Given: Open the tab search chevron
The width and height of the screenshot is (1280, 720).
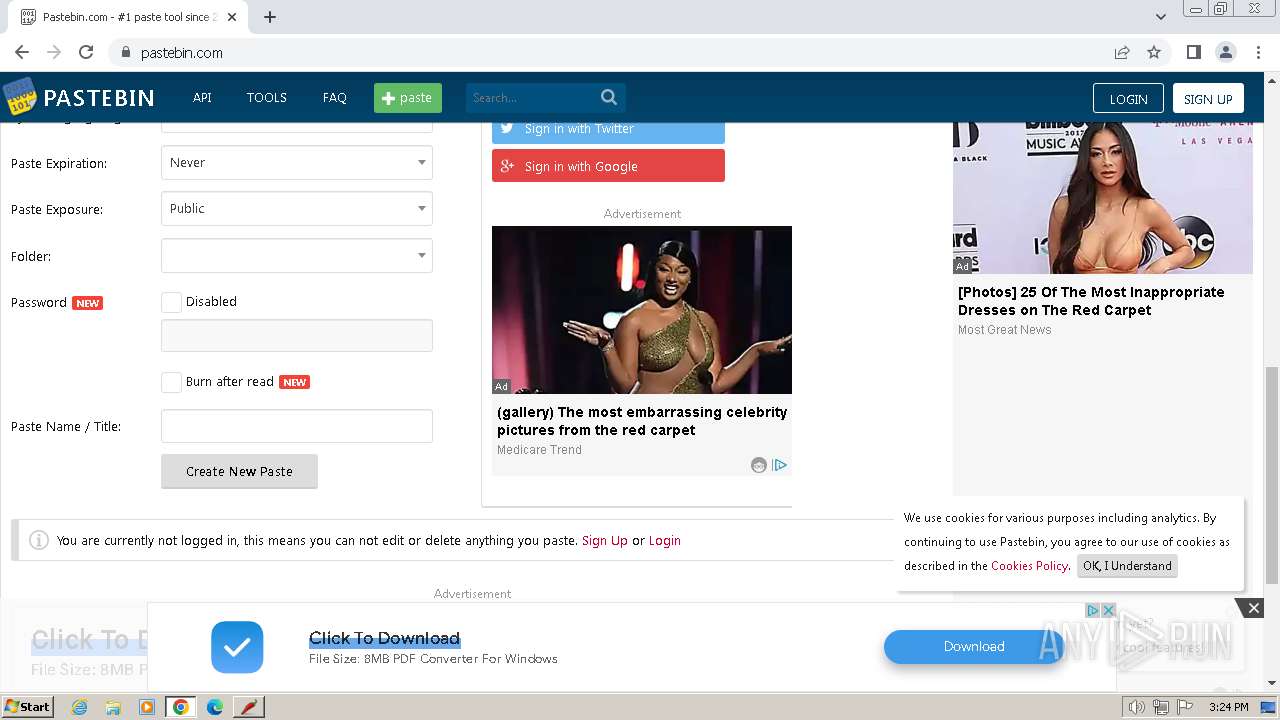Looking at the screenshot, I should pos(1161,17).
